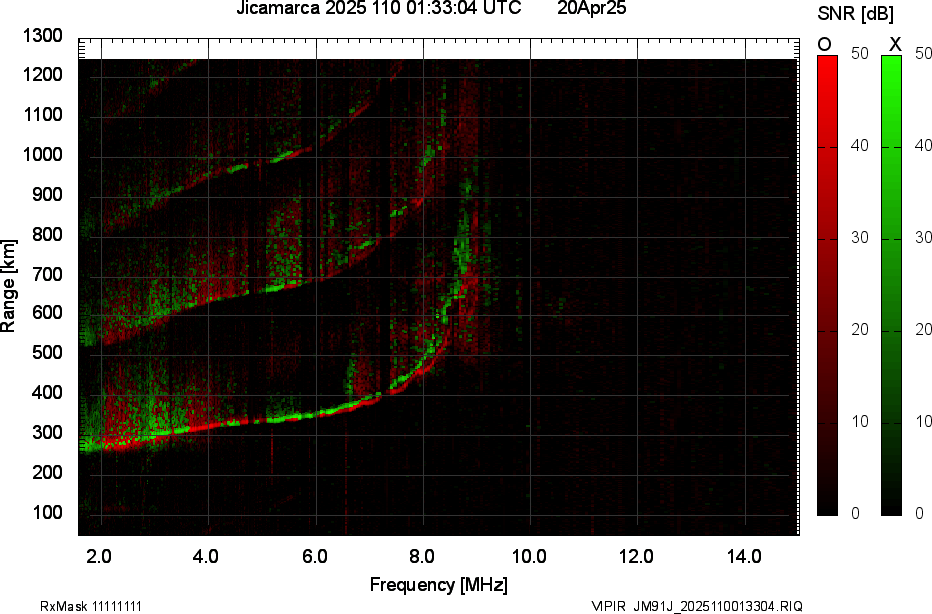932x614 pixels.
Task: Click the date label '20Apr25'
Action: coord(591,8)
